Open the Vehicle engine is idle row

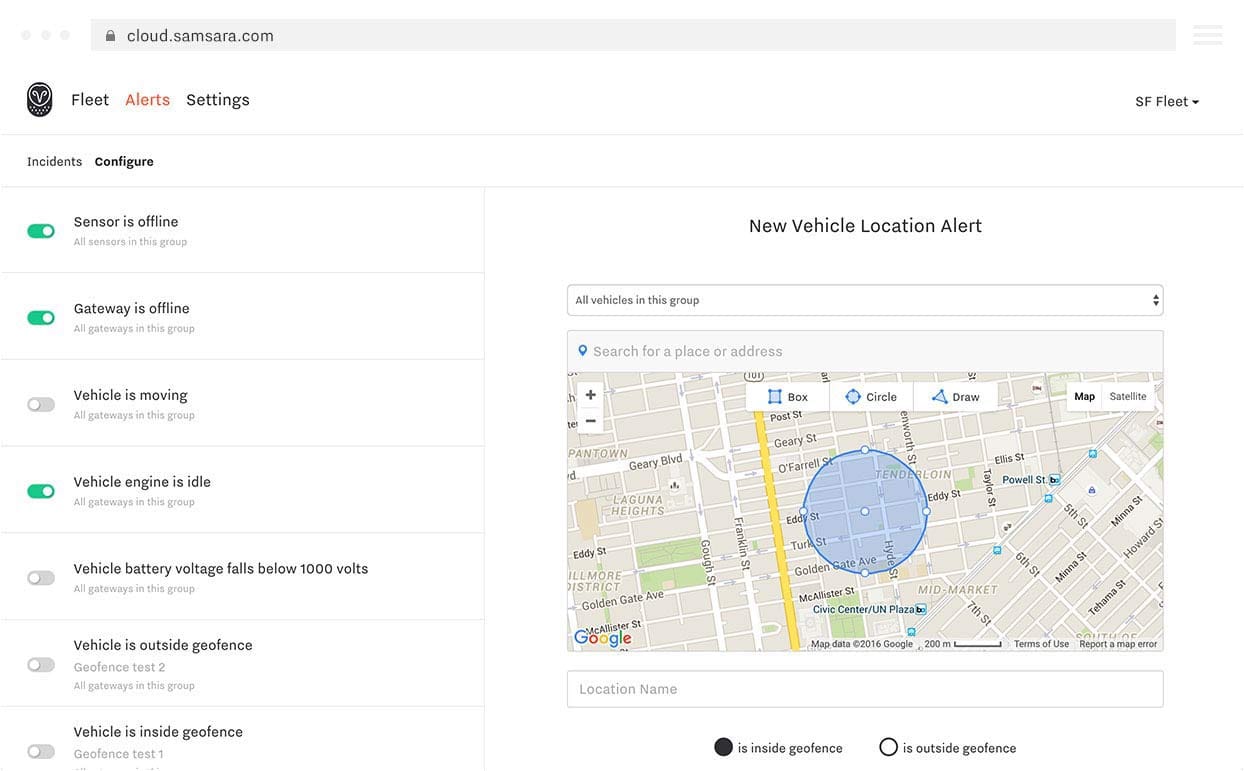click(x=242, y=490)
